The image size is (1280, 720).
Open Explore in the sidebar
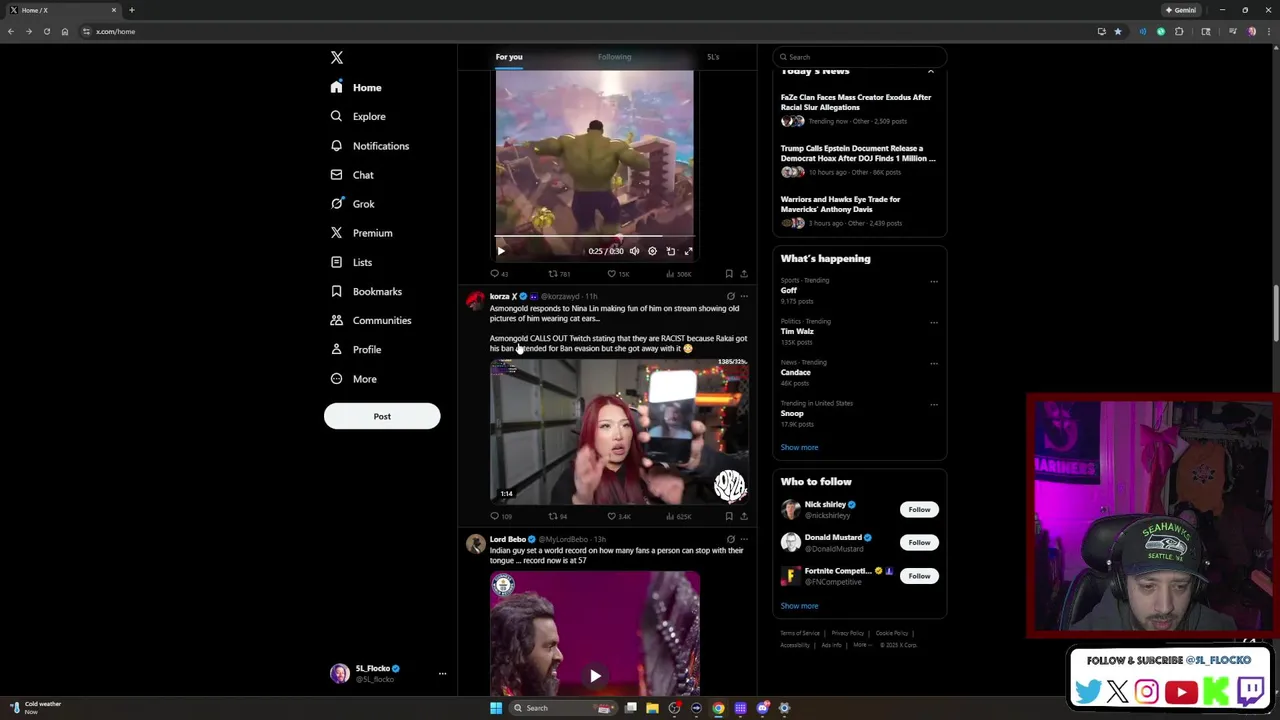tap(358, 116)
